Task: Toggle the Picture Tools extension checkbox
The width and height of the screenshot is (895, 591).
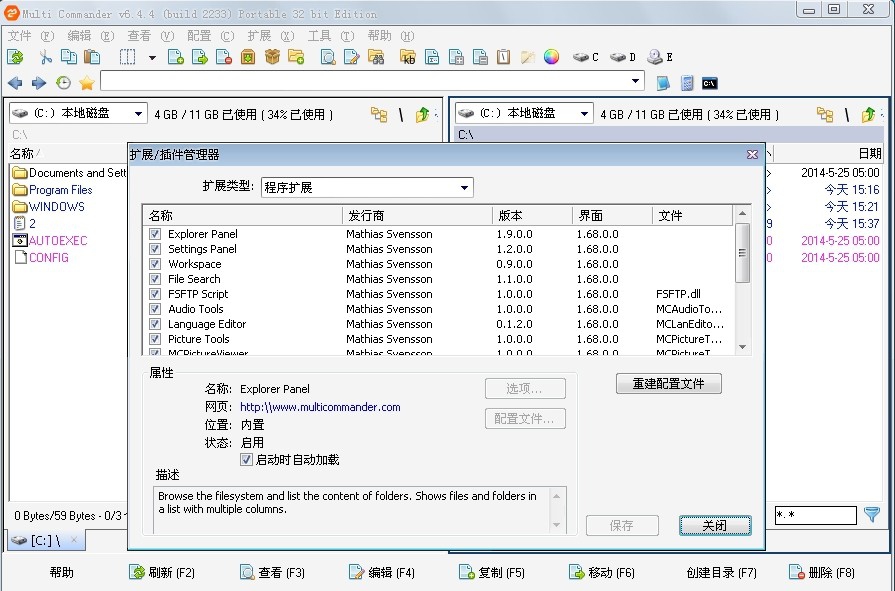Action: (x=155, y=339)
